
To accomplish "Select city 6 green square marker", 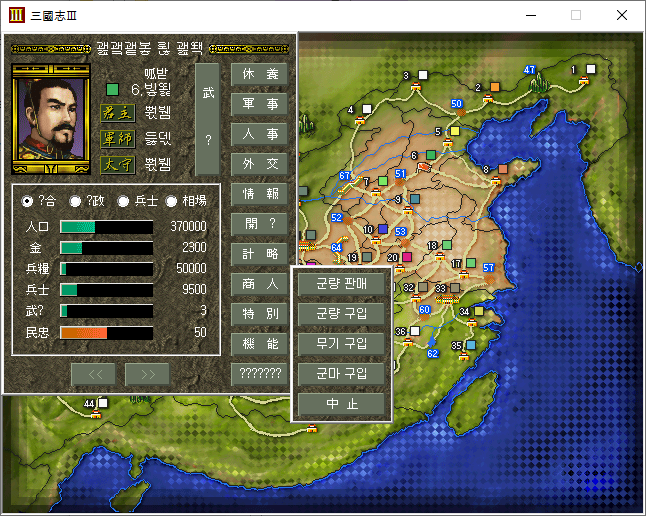I will point(431,155).
